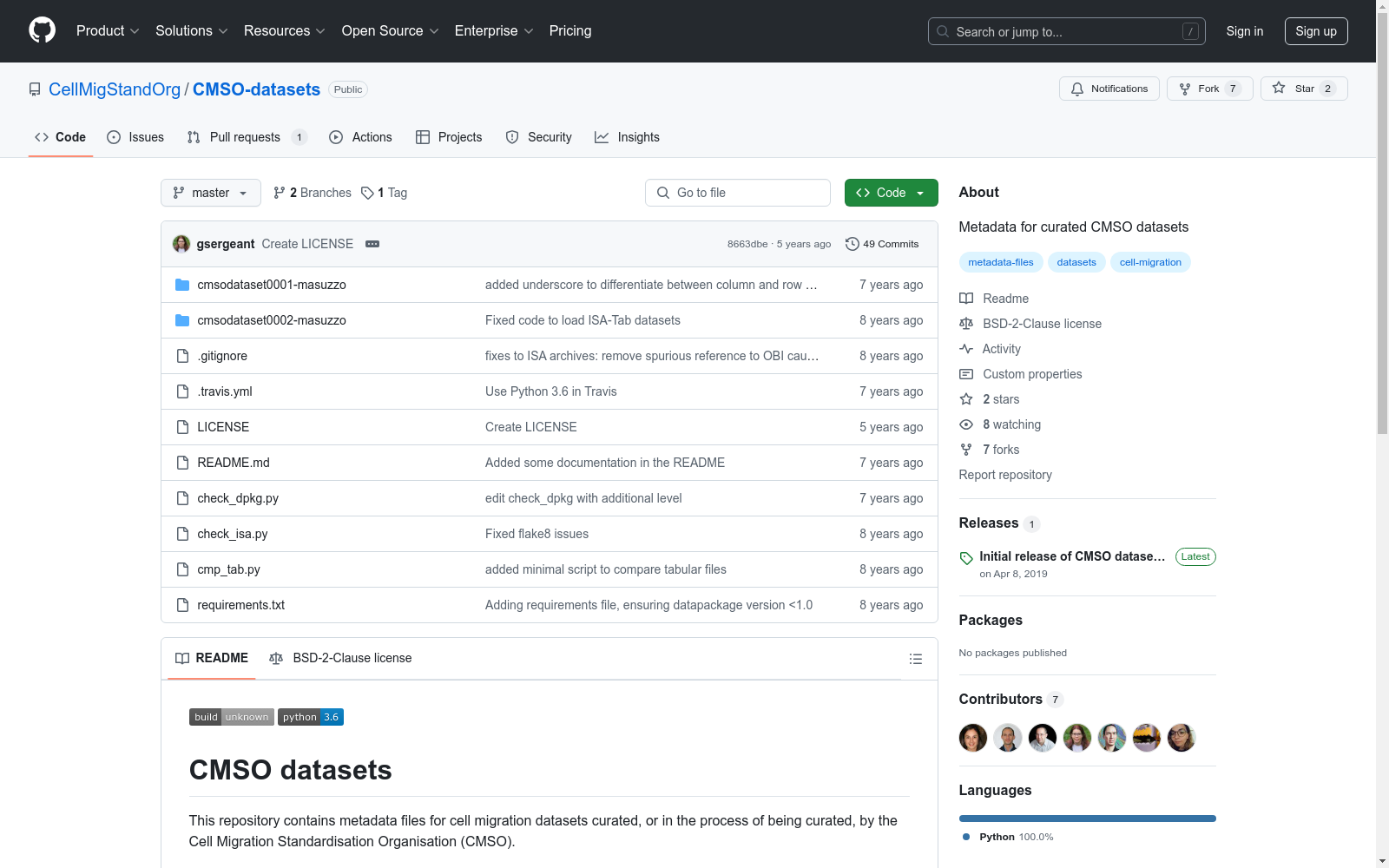Click the metadata-files topic tag
Image resolution: width=1389 pixels, height=868 pixels.
[1001, 262]
